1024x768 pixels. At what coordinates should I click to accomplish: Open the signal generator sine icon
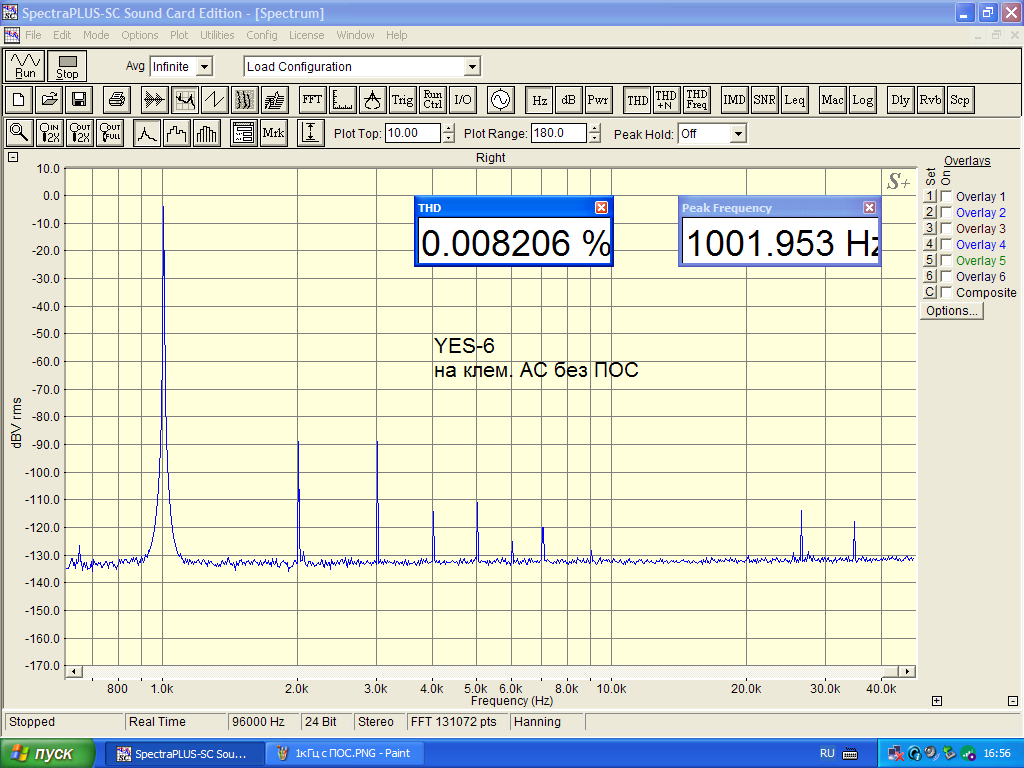[x=500, y=100]
